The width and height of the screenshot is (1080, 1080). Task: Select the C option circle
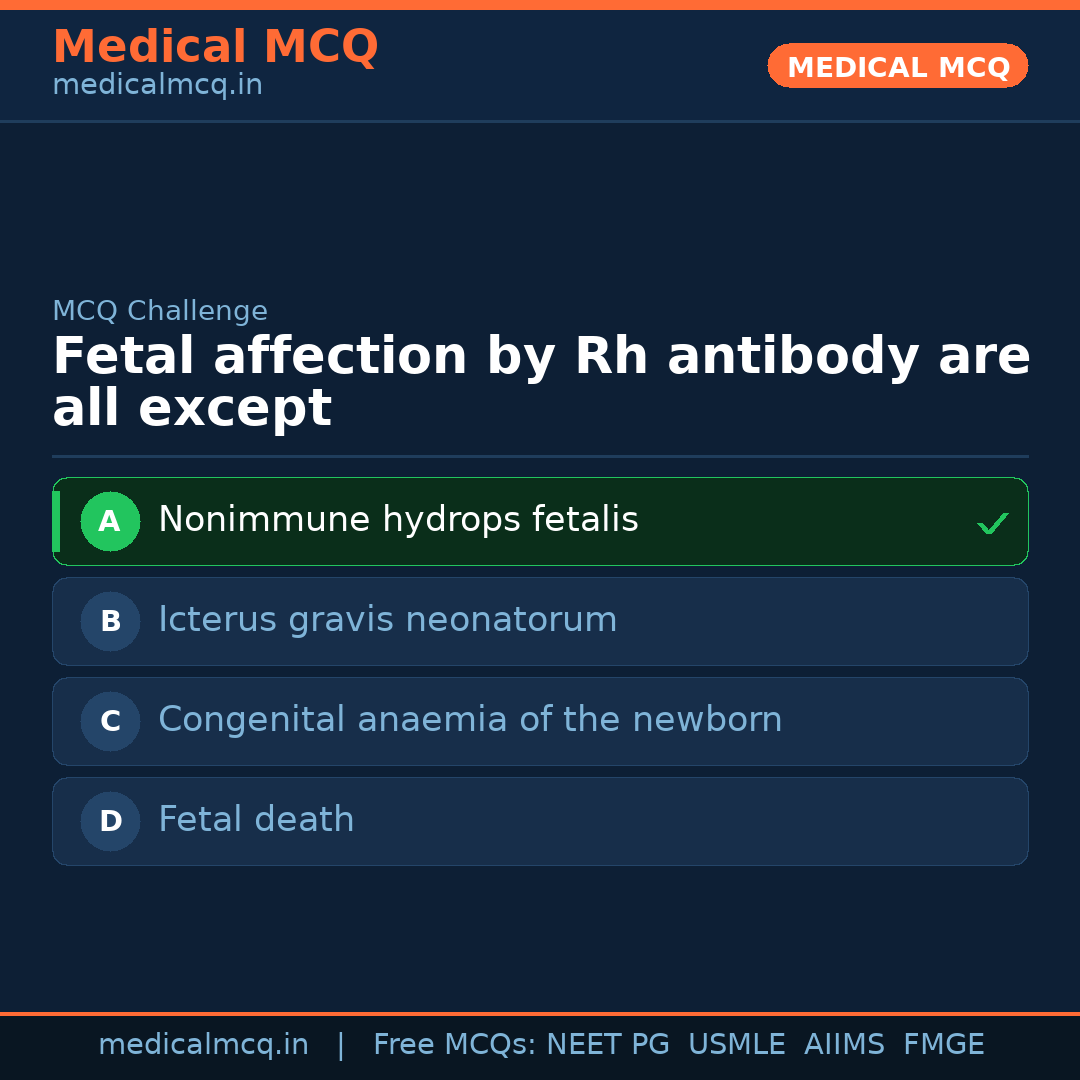point(110,721)
